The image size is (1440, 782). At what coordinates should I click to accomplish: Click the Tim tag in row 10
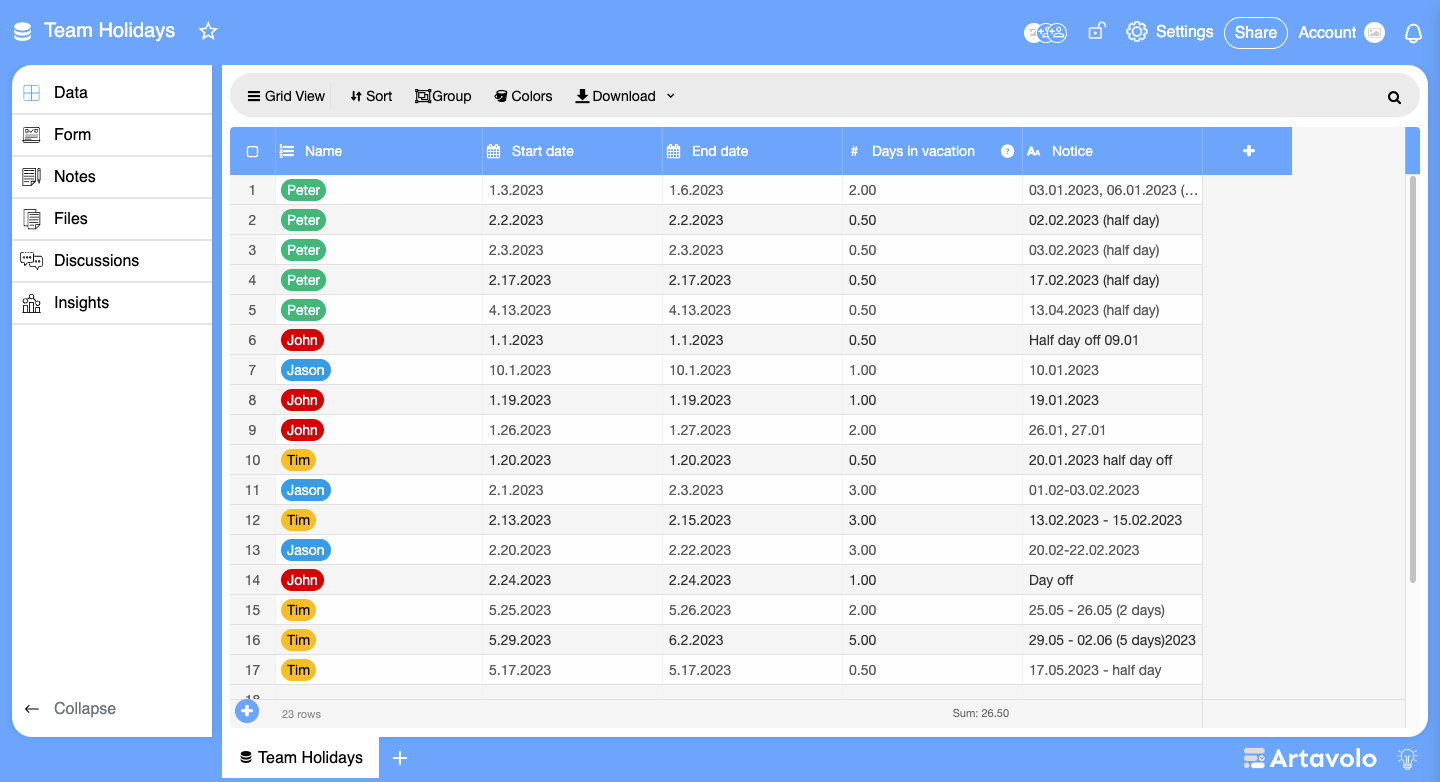click(298, 460)
